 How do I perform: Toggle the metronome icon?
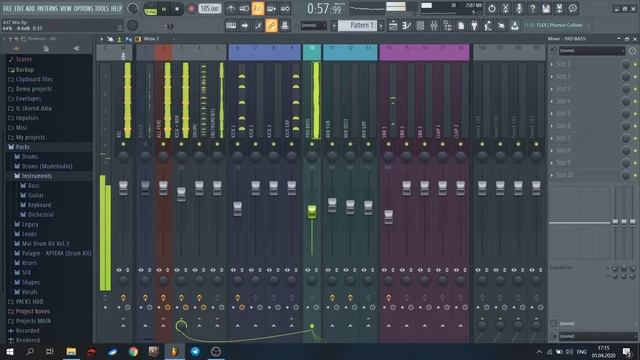[x=231, y=9]
